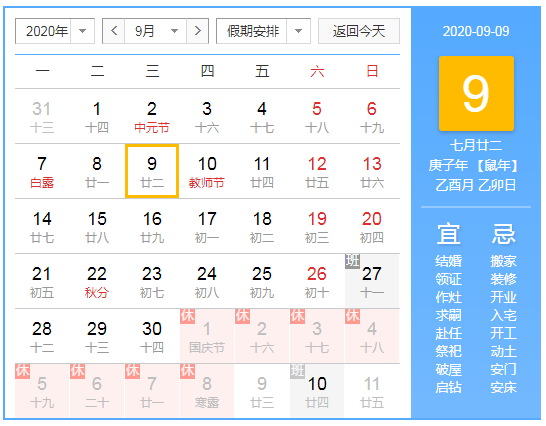Click the large yellow 9 date tile
Screen dimensions: 546x426
click(476, 93)
